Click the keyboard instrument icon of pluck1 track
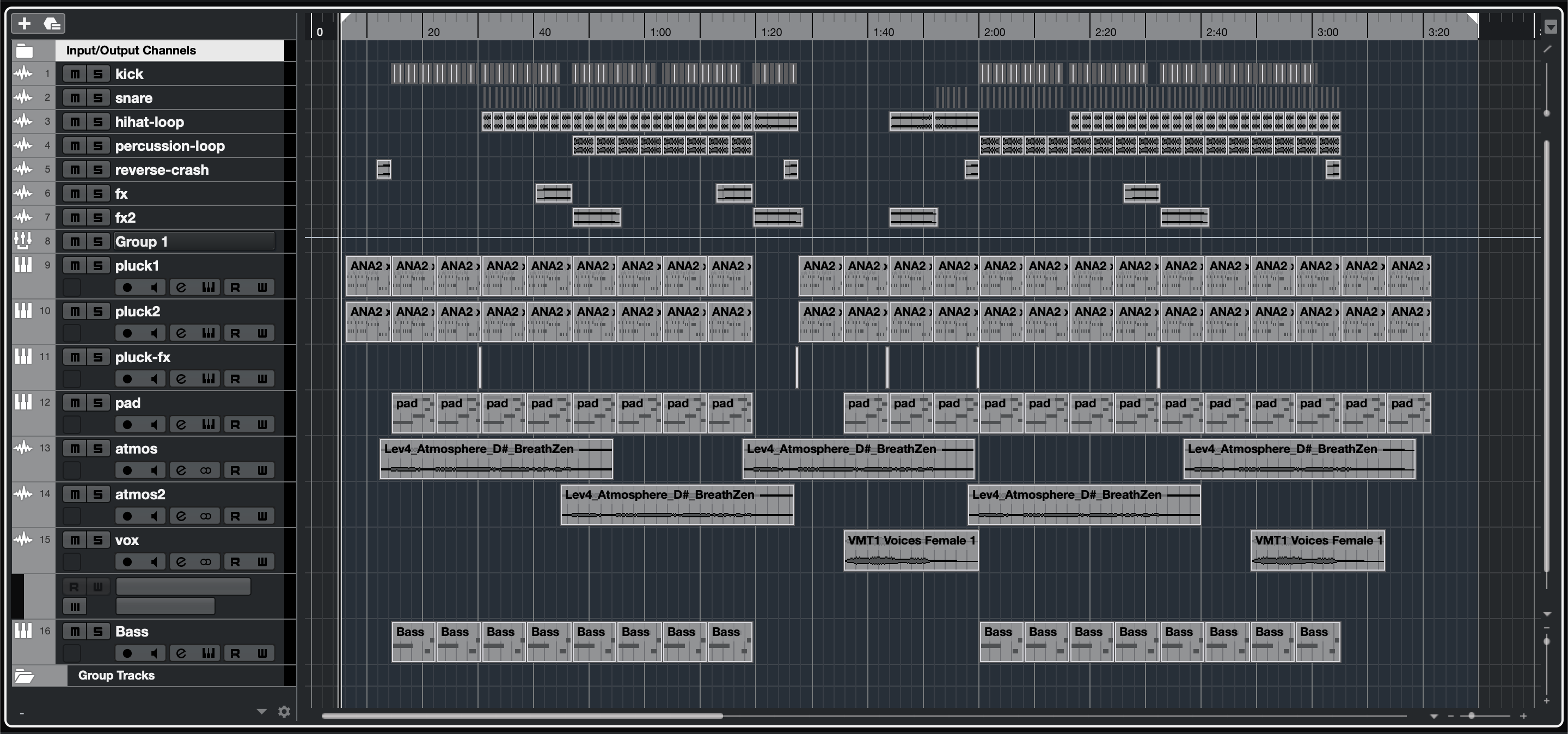The image size is (1568, 734). [23, 265]
